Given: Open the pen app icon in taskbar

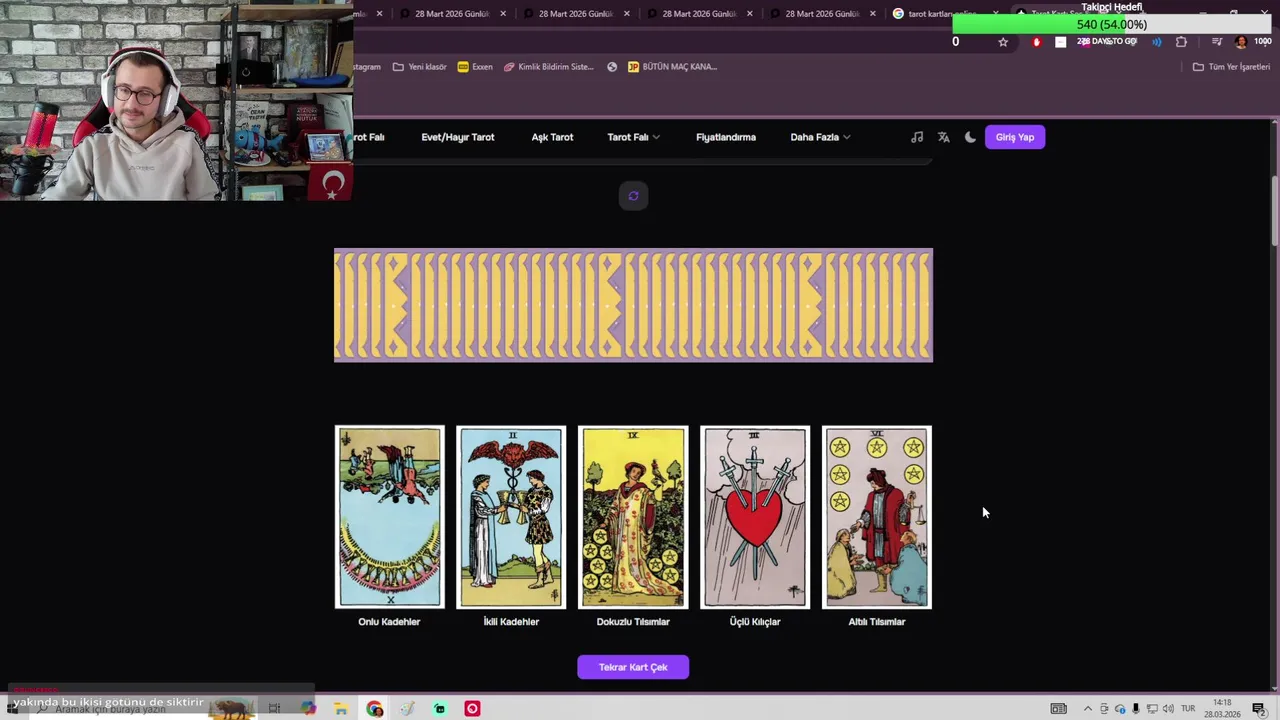Looking at the screenshot, I should [x=407, y=709].
